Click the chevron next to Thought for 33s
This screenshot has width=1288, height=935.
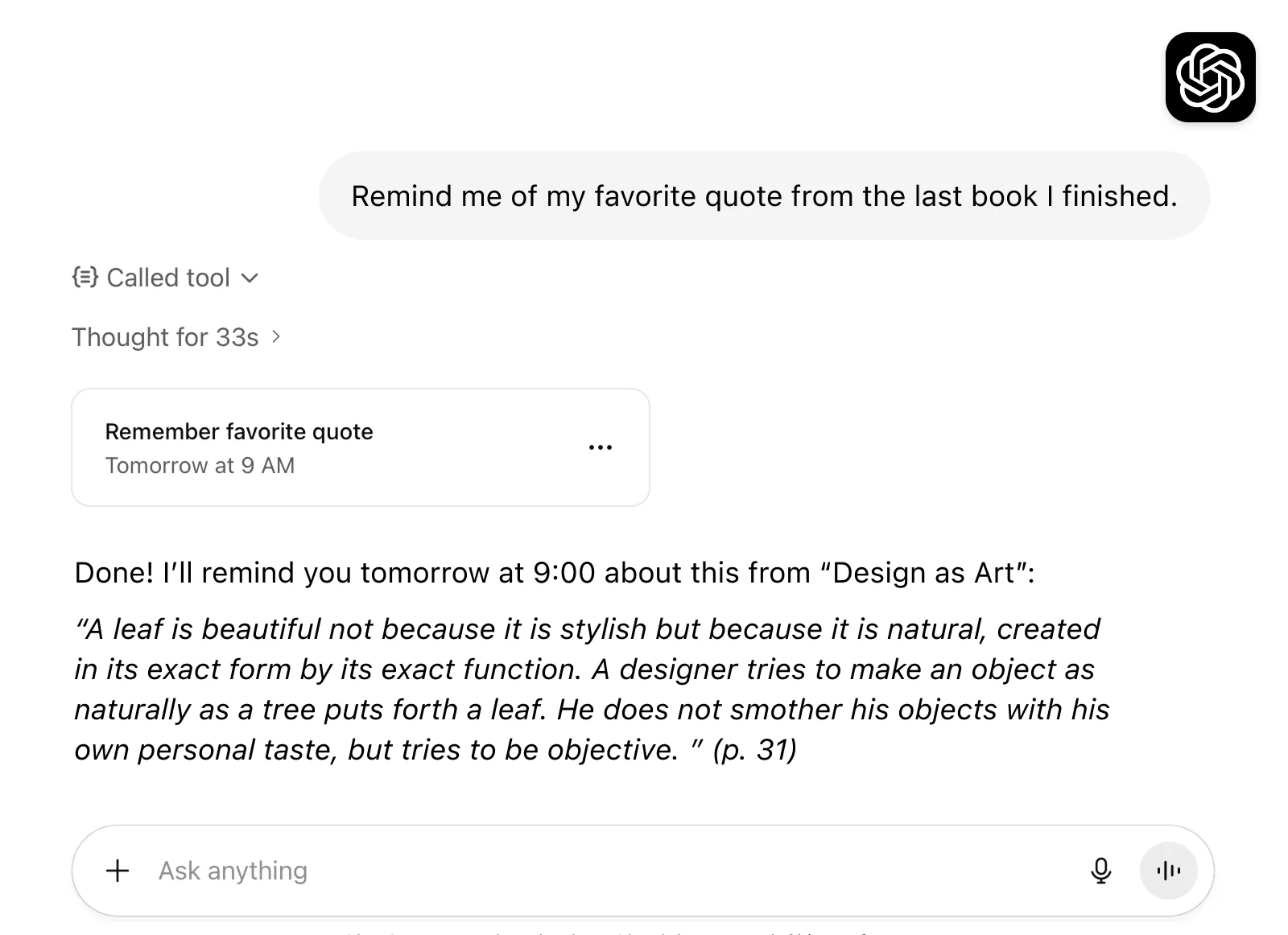276,338
